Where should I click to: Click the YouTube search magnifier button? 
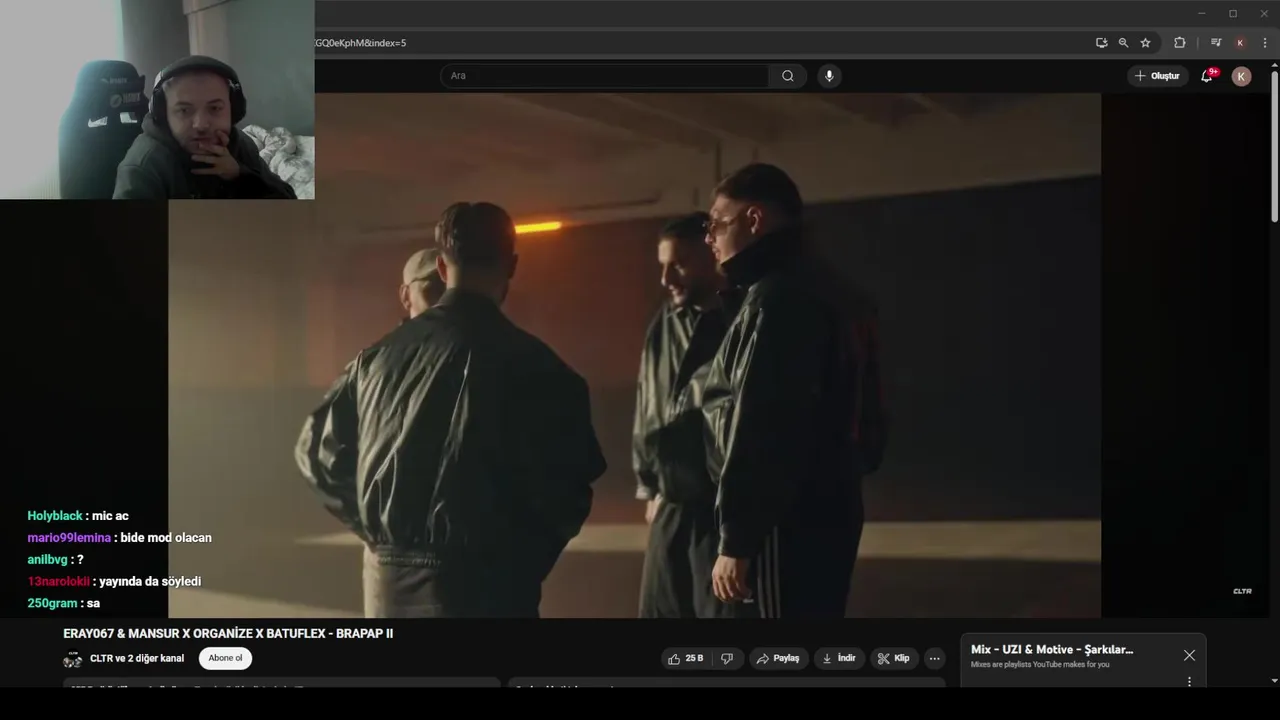click(788, 76)
